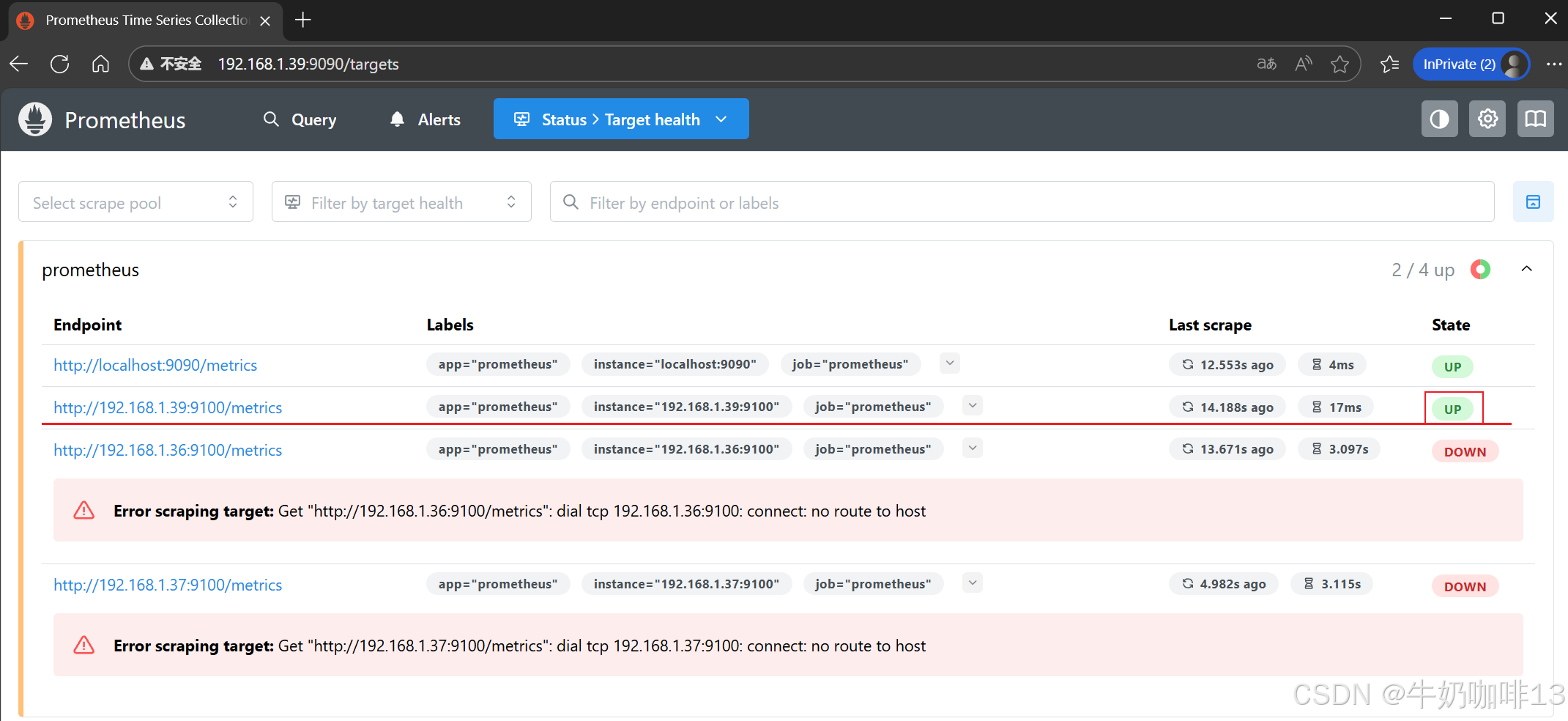
Task: Click warning icon in 192.168.1.37 error message
Action: 84,645
